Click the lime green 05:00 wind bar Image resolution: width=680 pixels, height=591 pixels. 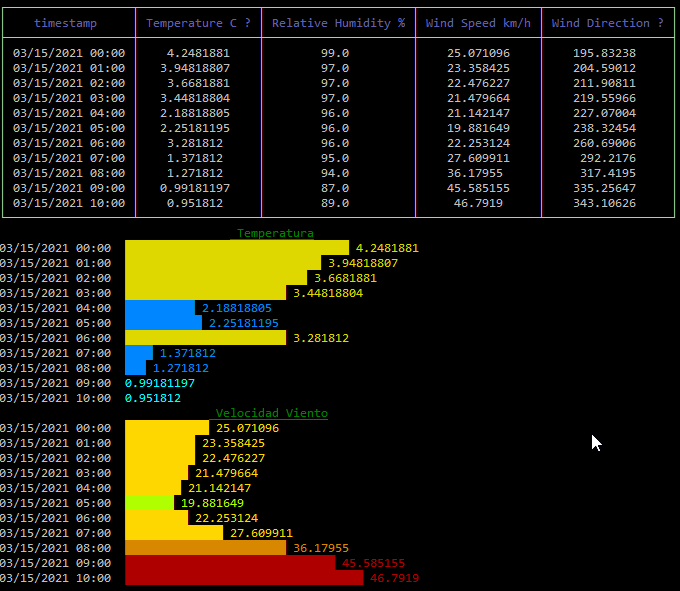tap(150, 503)
